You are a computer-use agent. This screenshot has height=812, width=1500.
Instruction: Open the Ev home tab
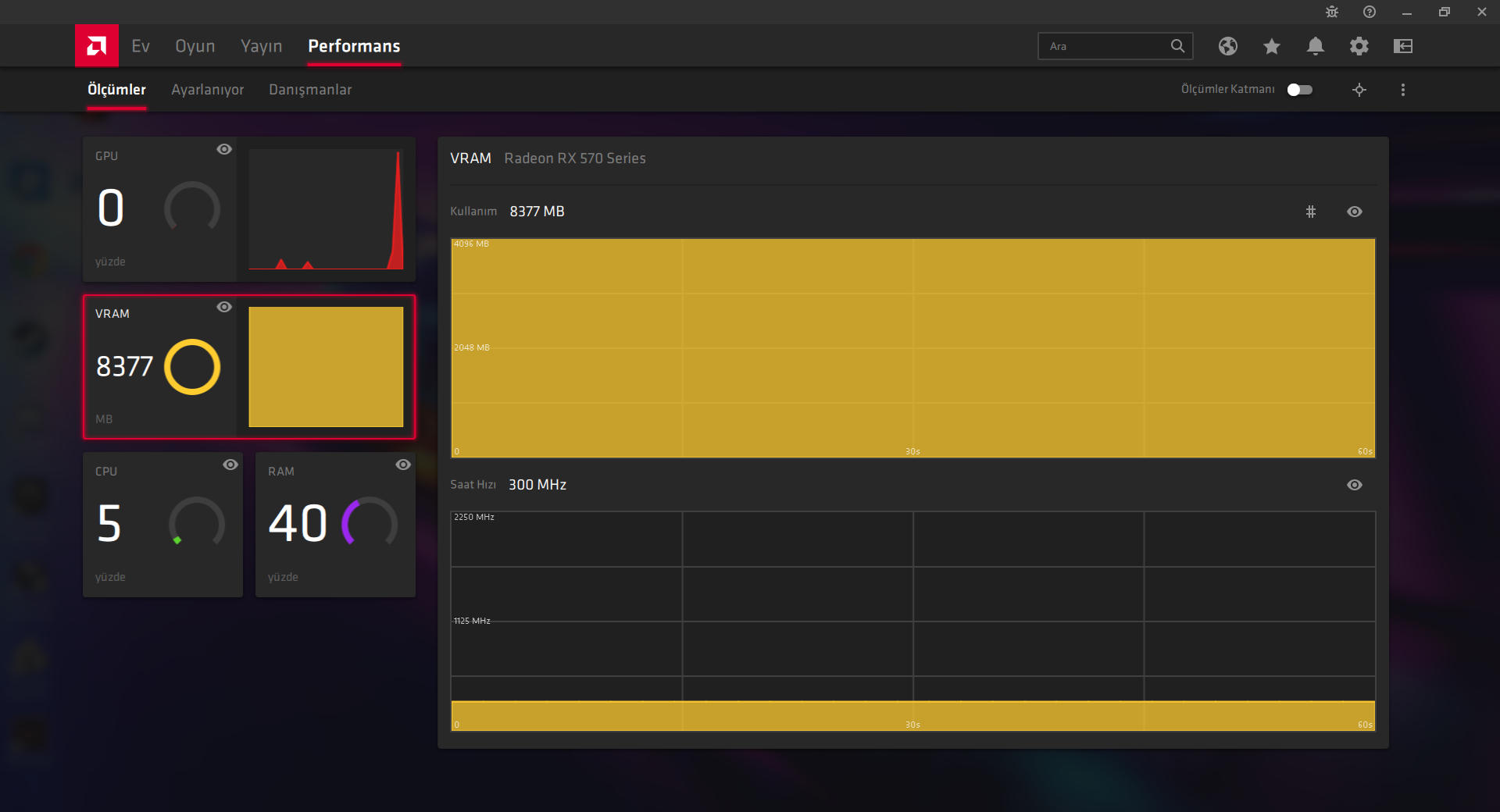tap(141, 46)
